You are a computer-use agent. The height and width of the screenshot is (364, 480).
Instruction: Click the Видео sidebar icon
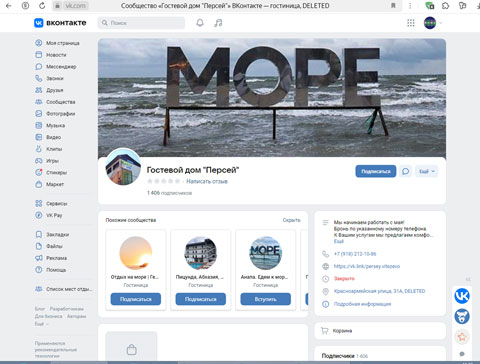[39, 137]
